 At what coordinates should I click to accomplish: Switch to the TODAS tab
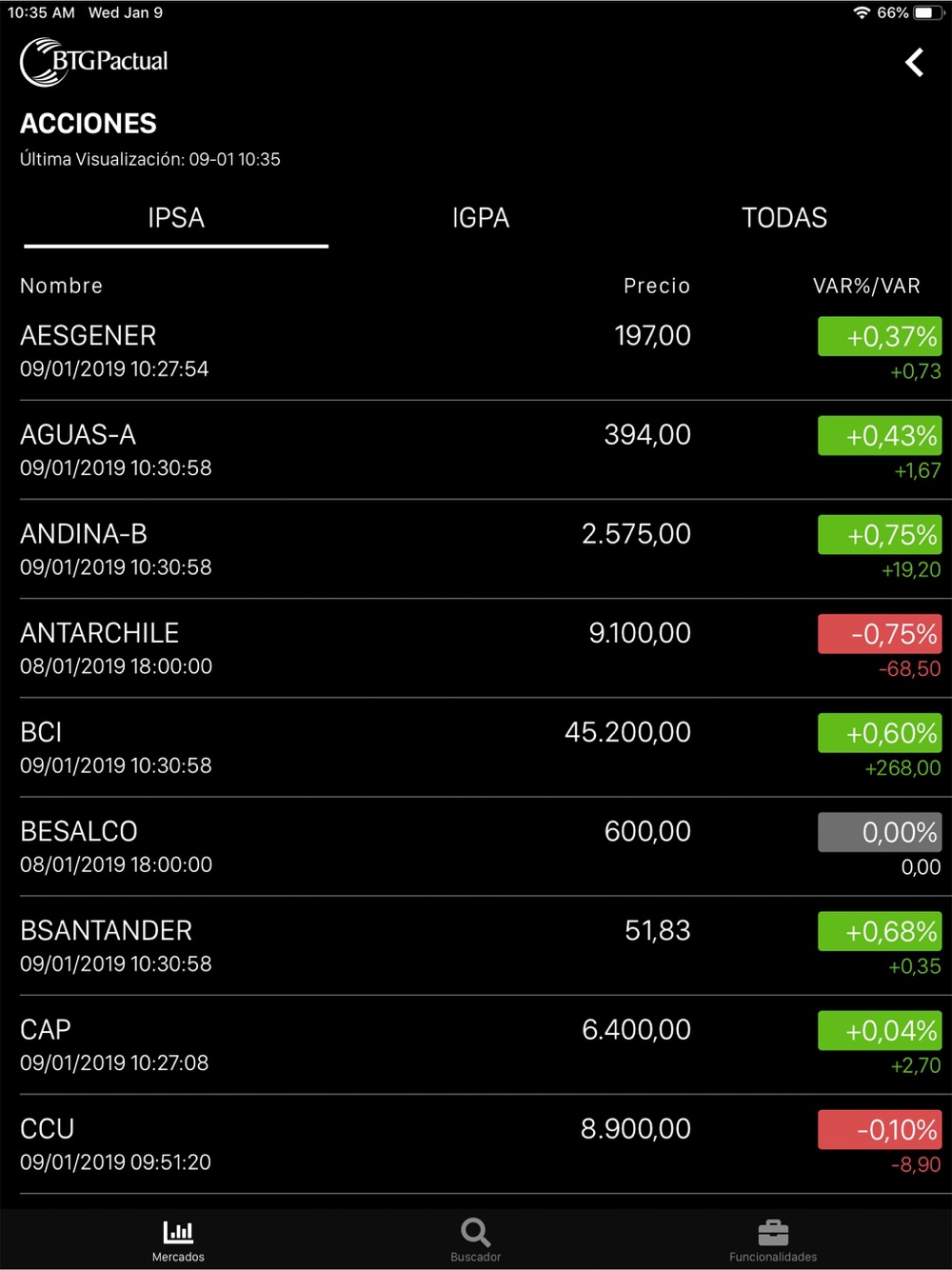tap(784, 218)
